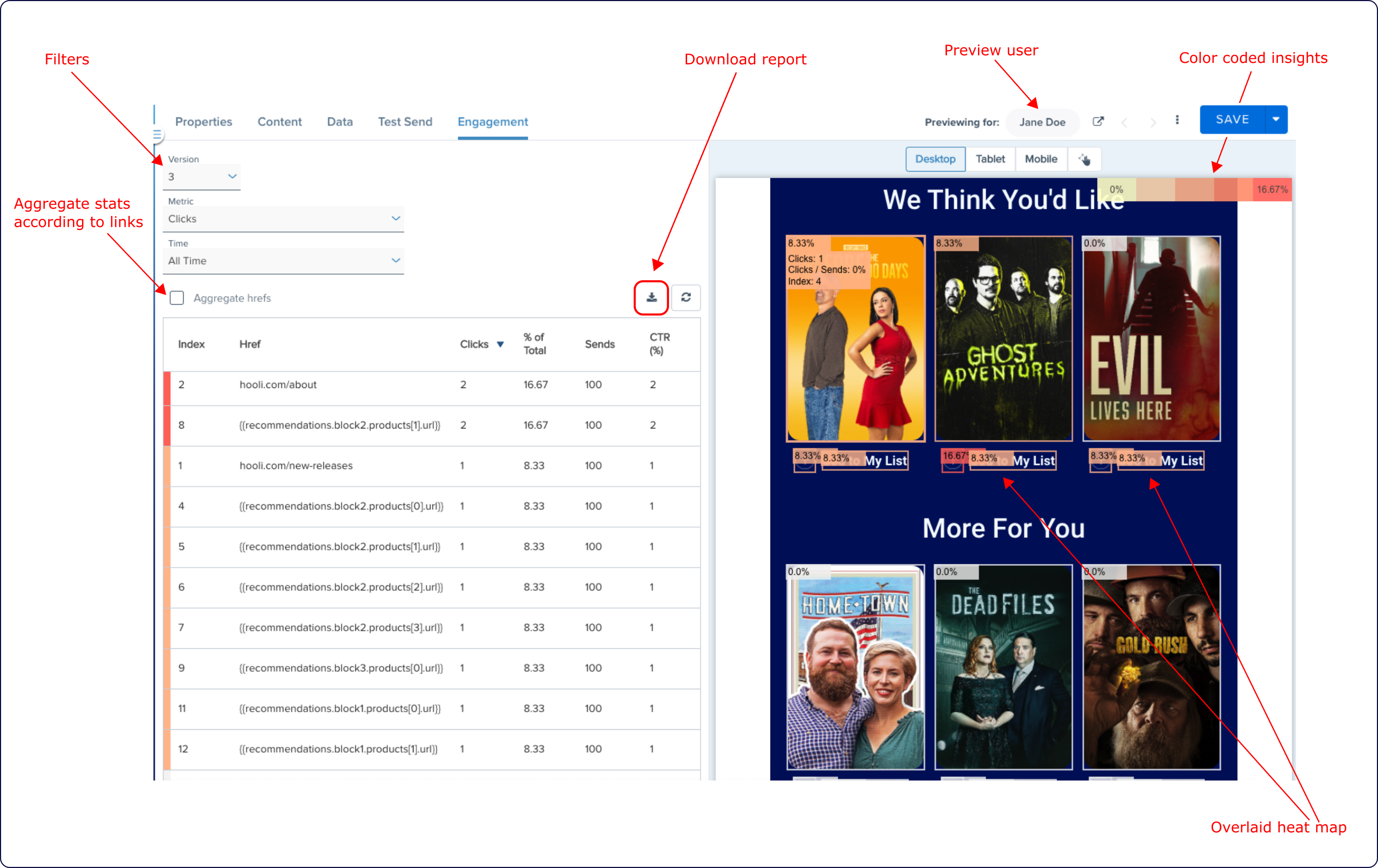Open the Time dropdown showing All Time
Image resolution: width=1378 pixels, height=868 pixels.
click(283, 260)
